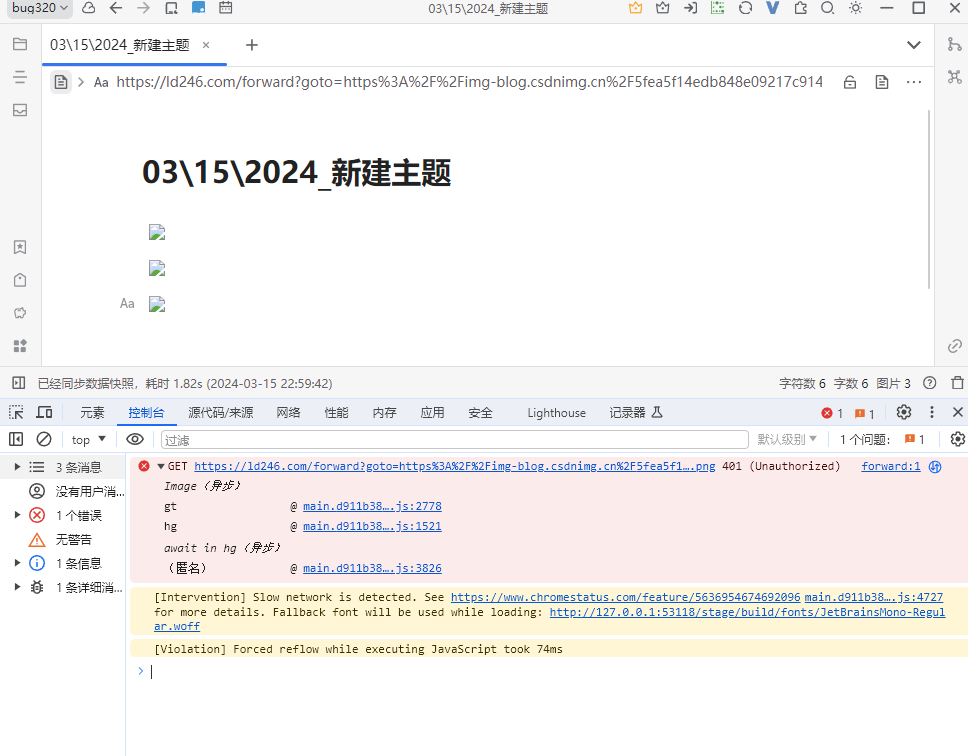Image resolution: width=968 pixels, height=756 pixels.
Task: Open the 默认级别 log level dropdown
Action: 787,439
